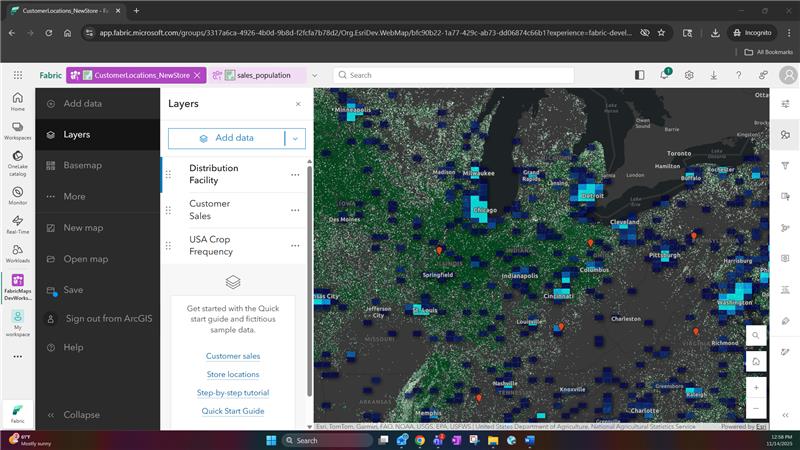Open the help question mark
Screen dimensions: 800x450
pos(738,75)
